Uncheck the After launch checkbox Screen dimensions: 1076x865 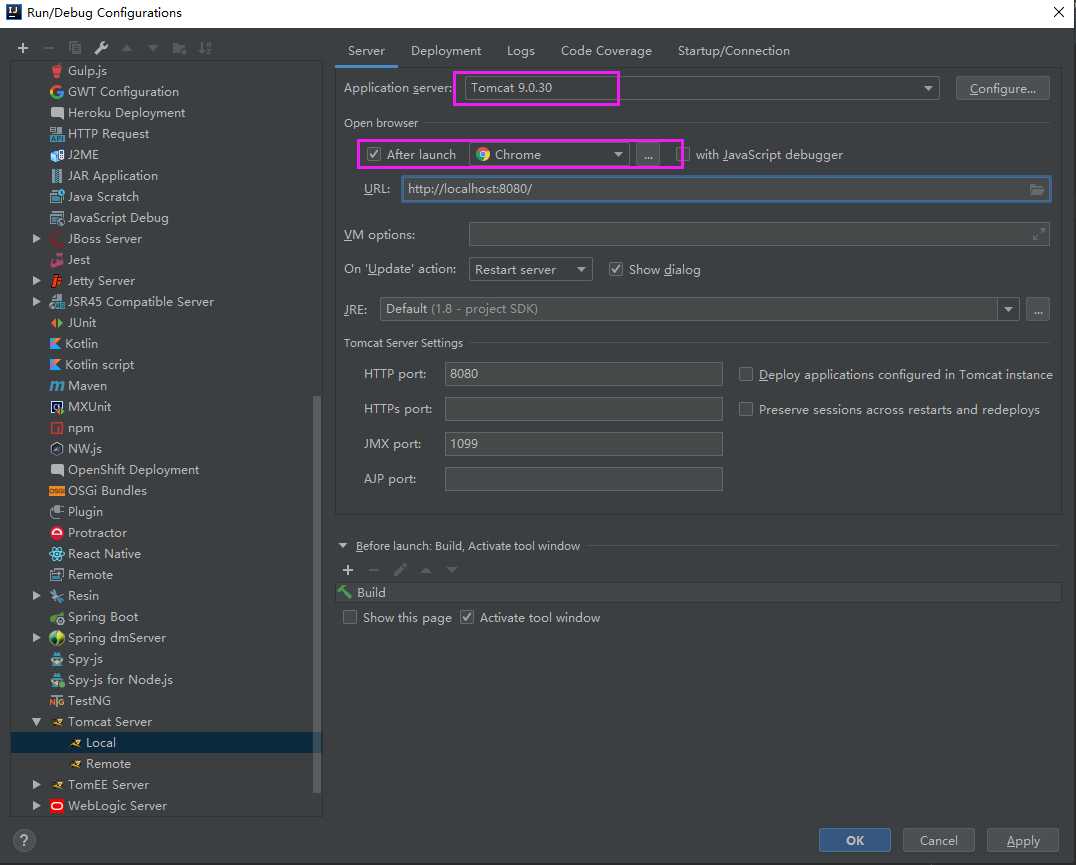374,154
